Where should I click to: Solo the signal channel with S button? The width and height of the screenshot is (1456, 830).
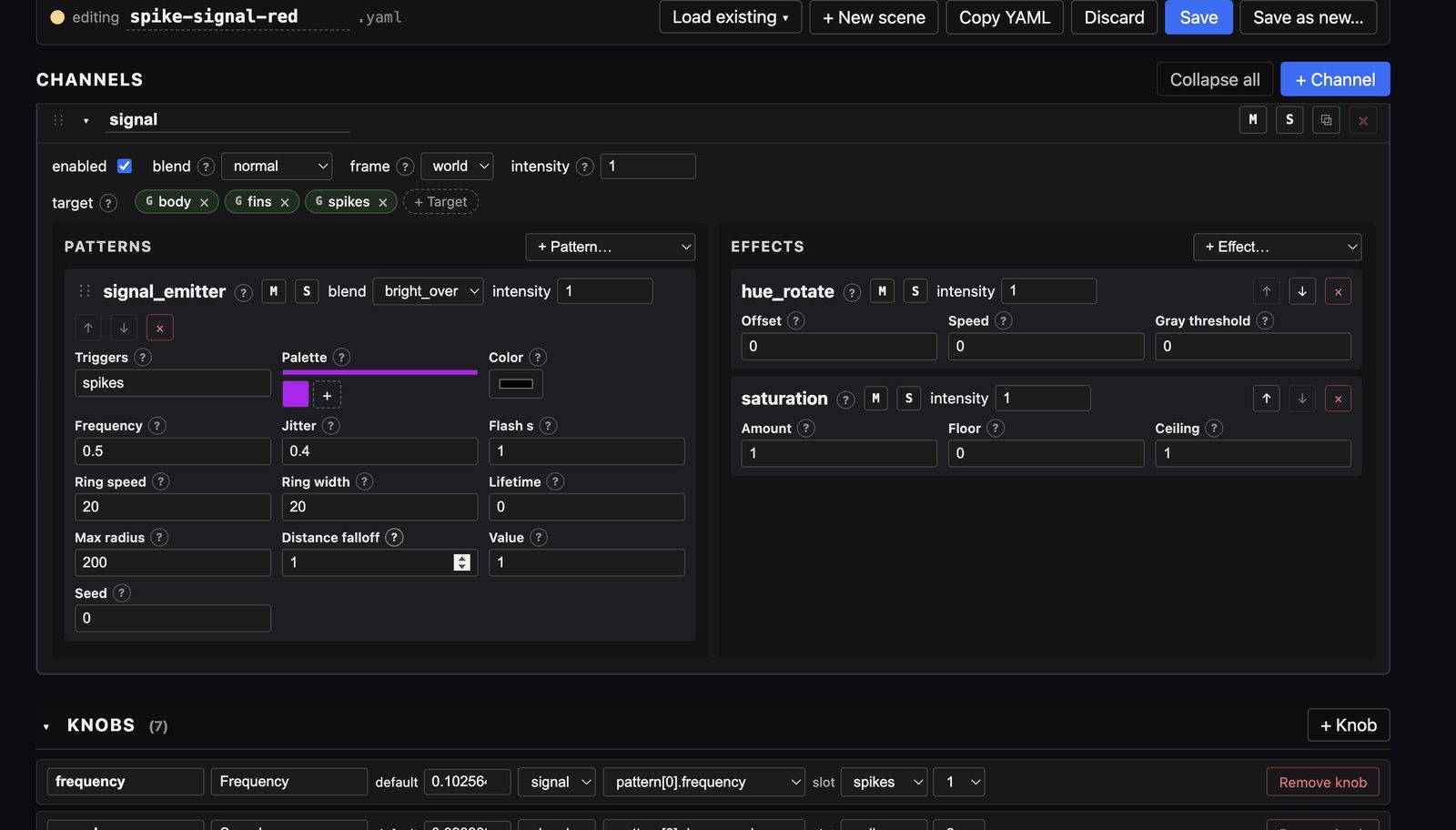1289,120
